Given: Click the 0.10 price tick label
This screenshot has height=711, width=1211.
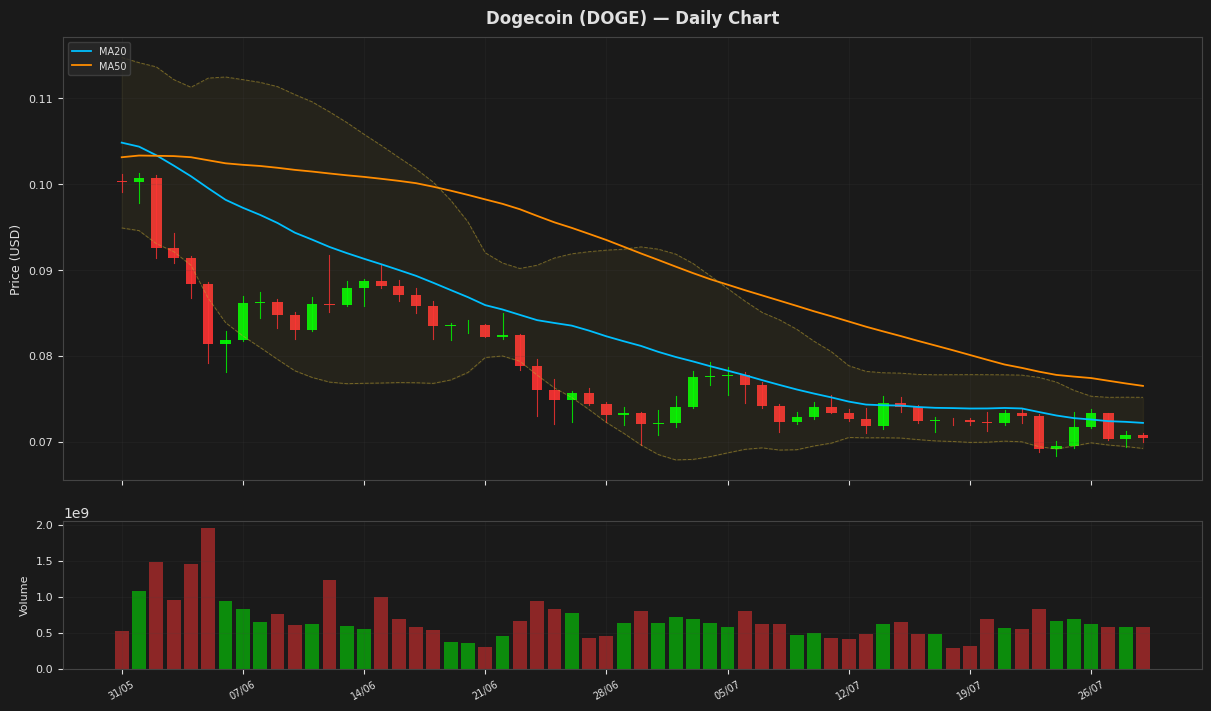Looking at the screenshot, I should coord(43,185).
